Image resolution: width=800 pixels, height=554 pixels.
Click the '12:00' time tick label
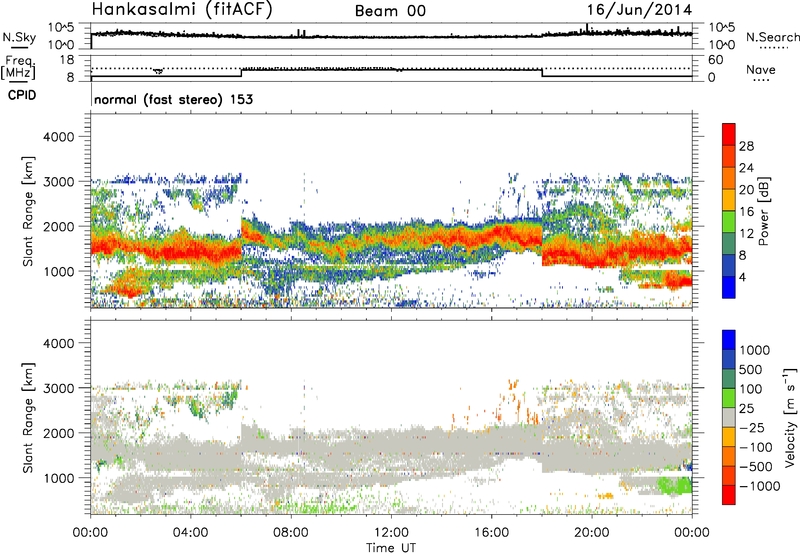click(391, 533)
